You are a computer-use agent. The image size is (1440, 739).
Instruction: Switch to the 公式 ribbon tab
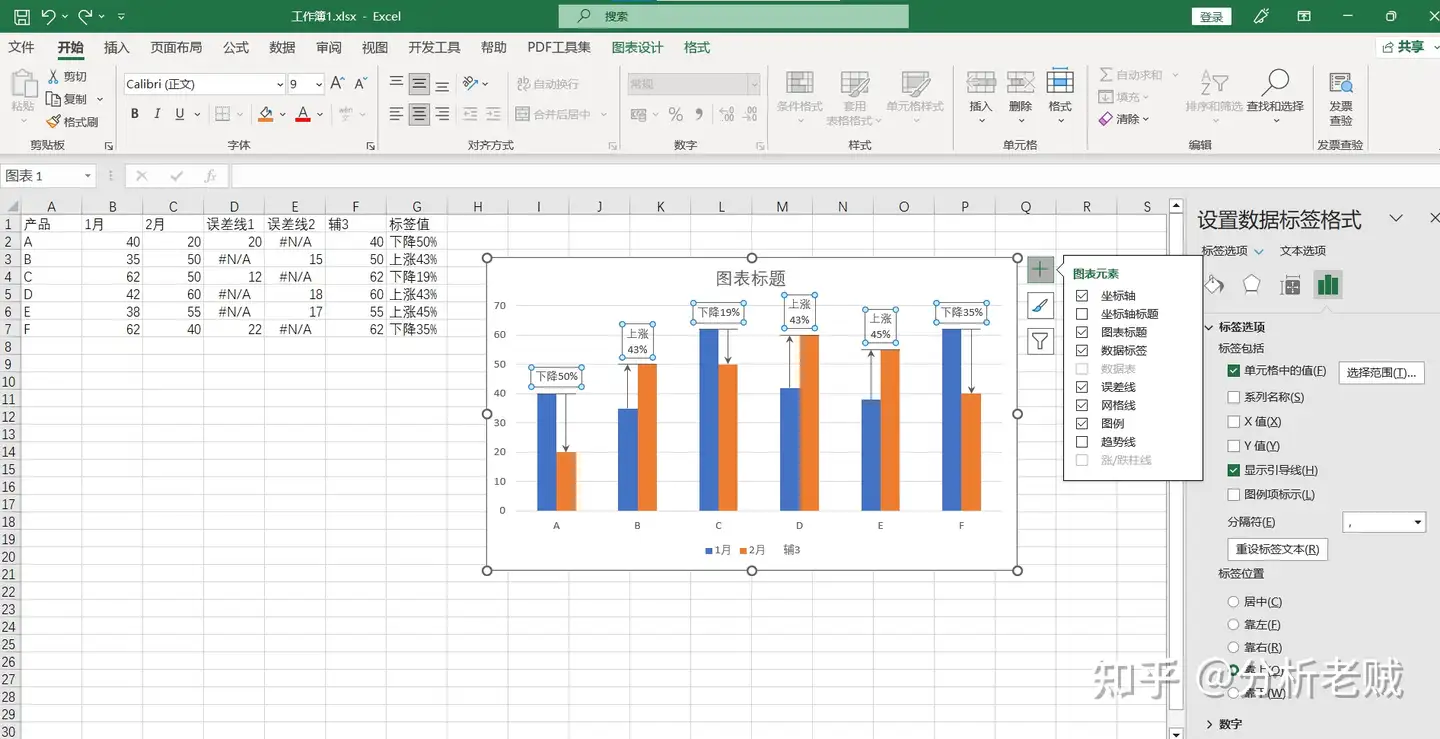click(x=236, y=47)
